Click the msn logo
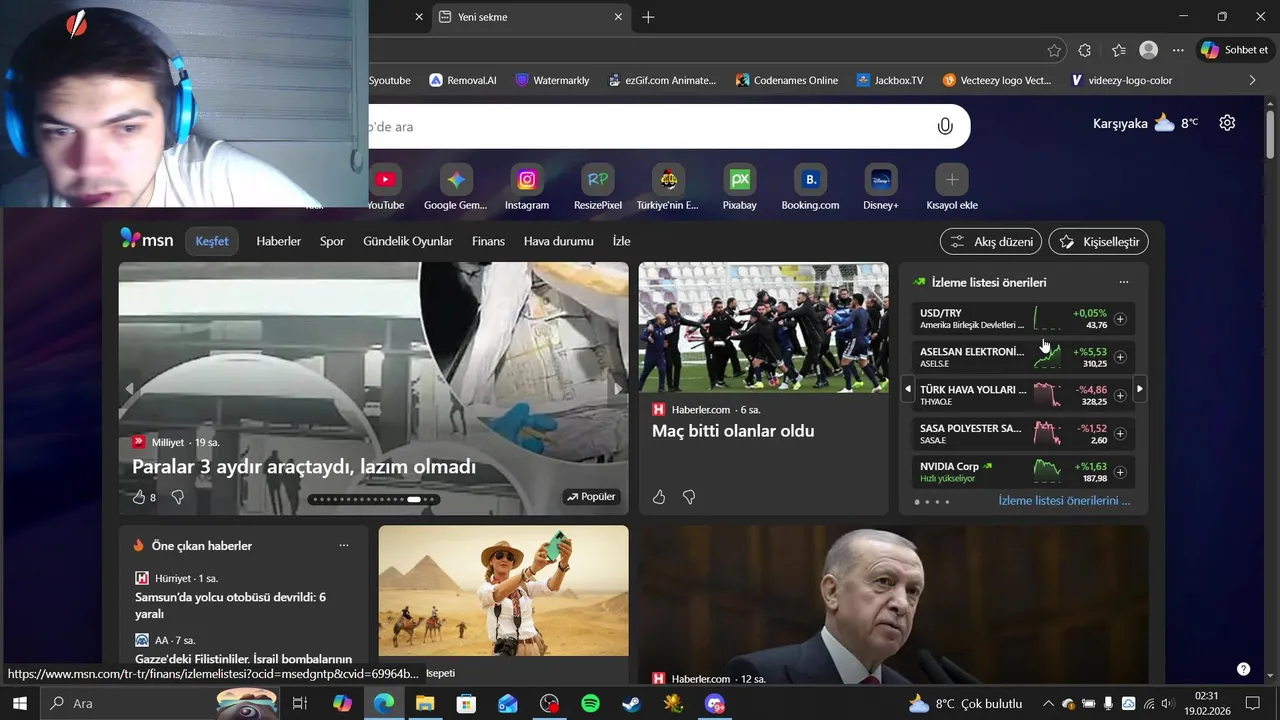Image resolution: width=1280 pixels, height=720 pixels. [x=147, y=239]
